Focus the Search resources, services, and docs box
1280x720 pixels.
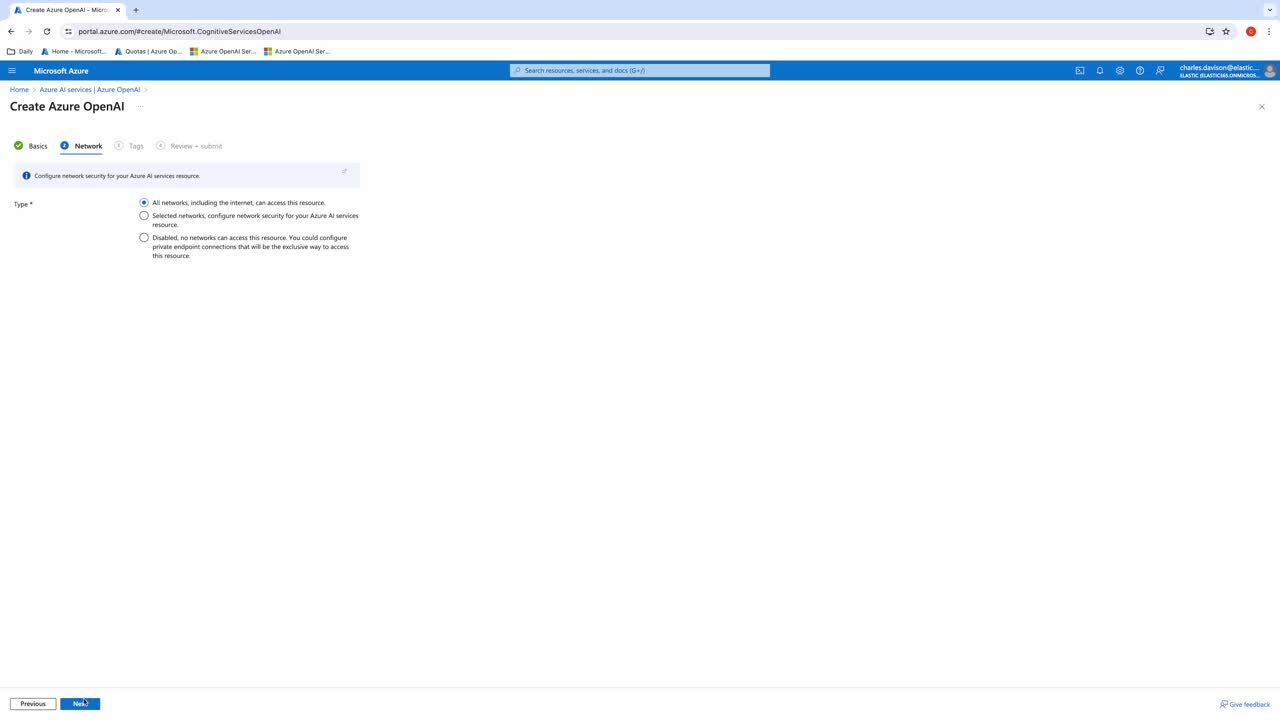(640, 71)
